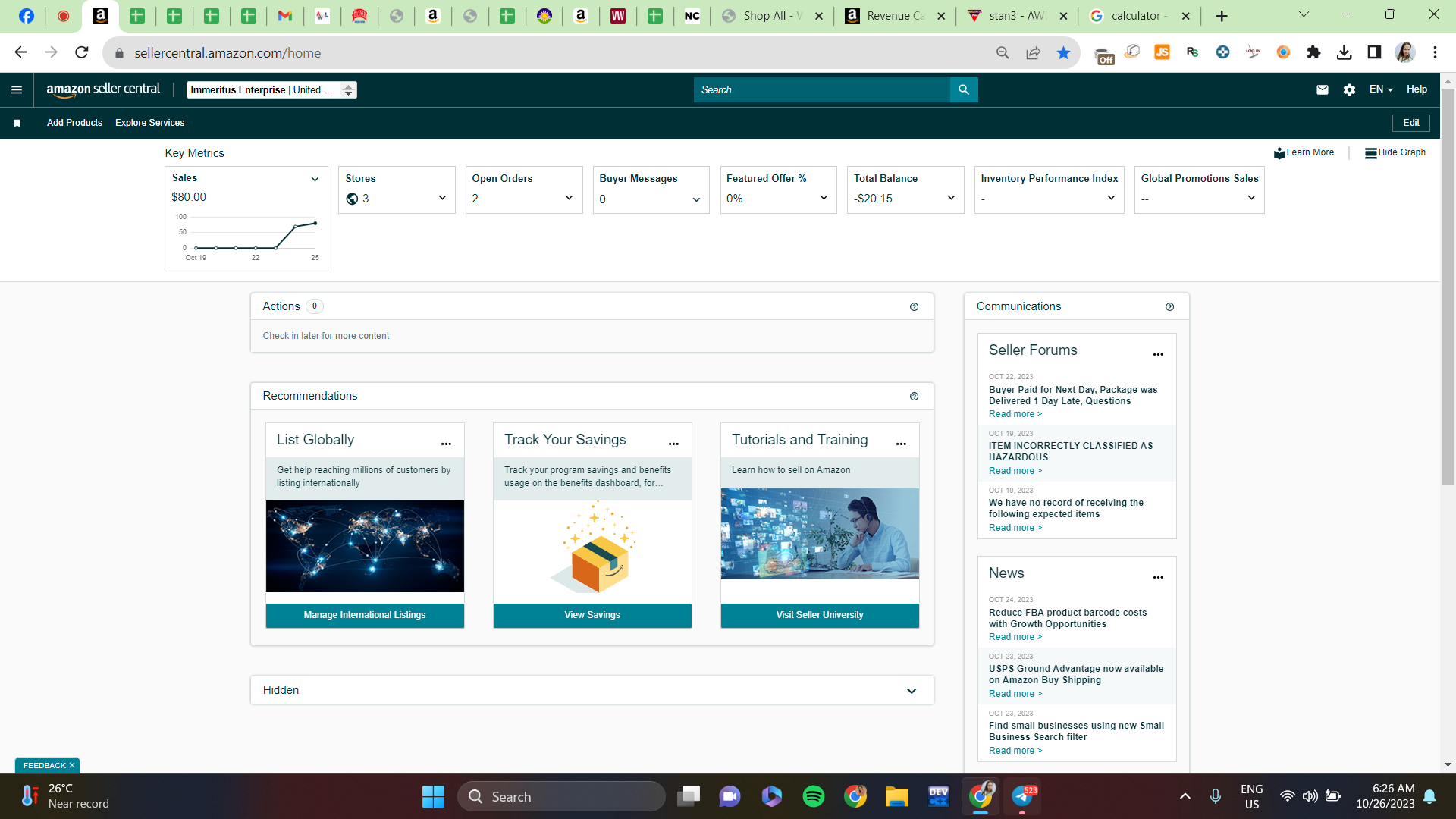The width and height of the screenshot is (1456, 819).
Task: Expand the Inventory Performance Index dropdown
Action: coord(1111,198)
